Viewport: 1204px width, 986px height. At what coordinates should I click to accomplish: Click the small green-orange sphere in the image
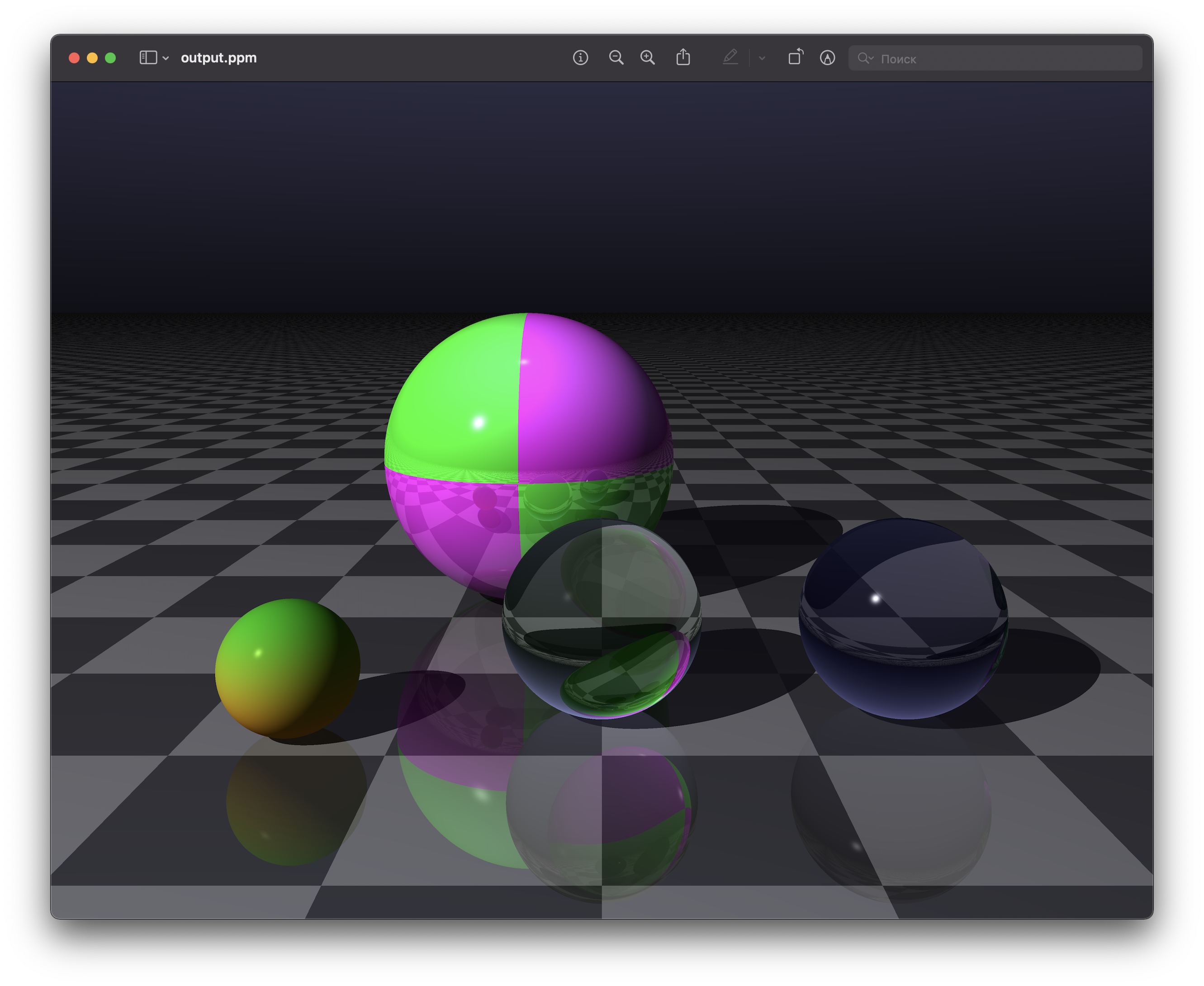pyautogui.click(x=287, y=668)
